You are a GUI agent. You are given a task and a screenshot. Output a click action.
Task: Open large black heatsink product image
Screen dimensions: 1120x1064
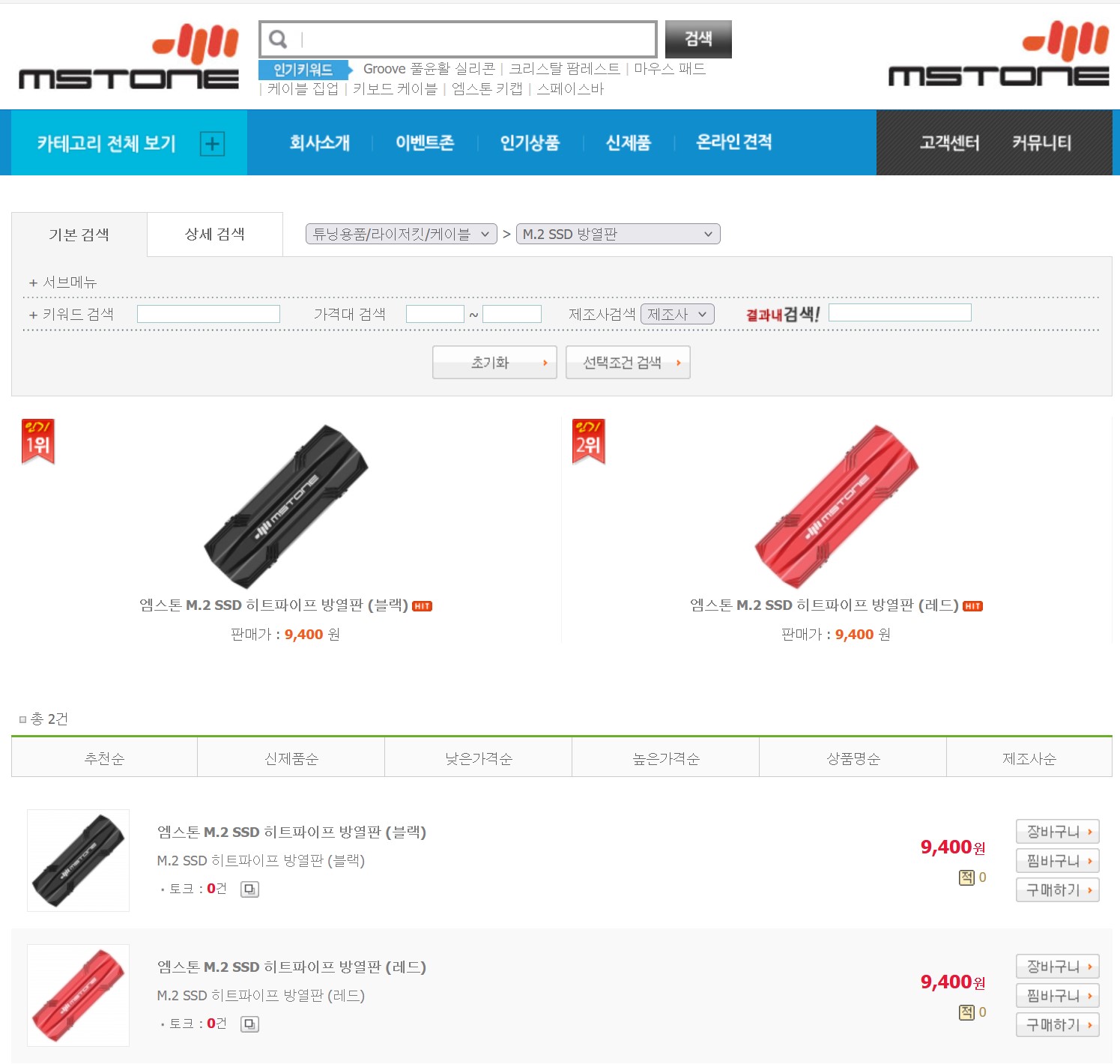point(286,507)
